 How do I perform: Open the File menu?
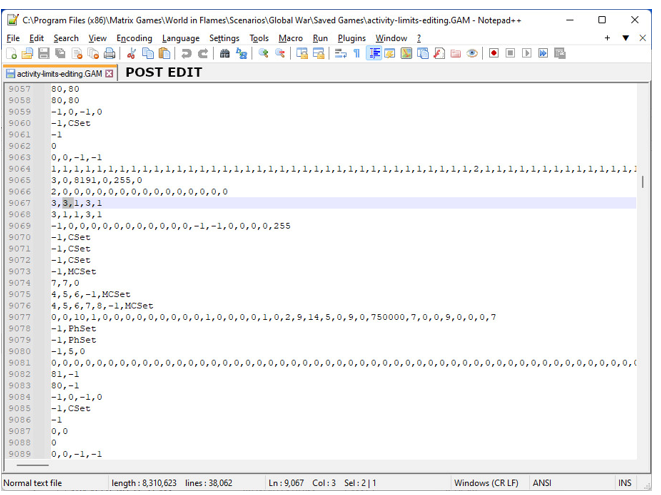(13, 38)
